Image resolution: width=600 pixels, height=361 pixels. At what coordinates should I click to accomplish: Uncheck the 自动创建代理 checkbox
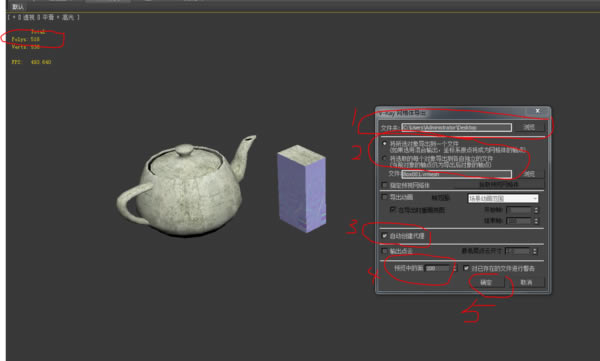tap(385, 236)
